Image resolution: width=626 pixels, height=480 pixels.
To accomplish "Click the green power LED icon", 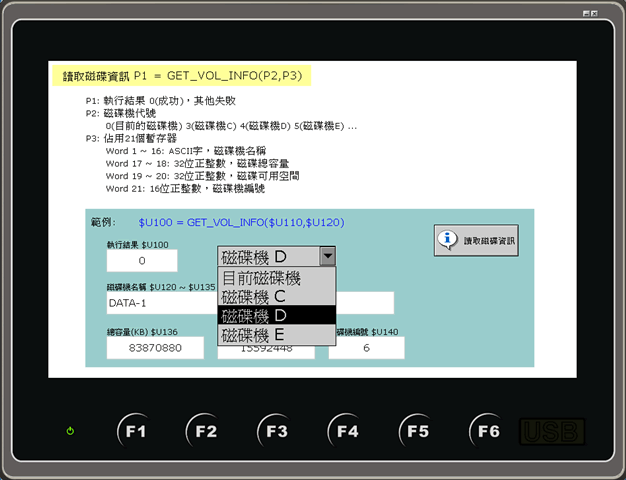I will coord(70,431).
